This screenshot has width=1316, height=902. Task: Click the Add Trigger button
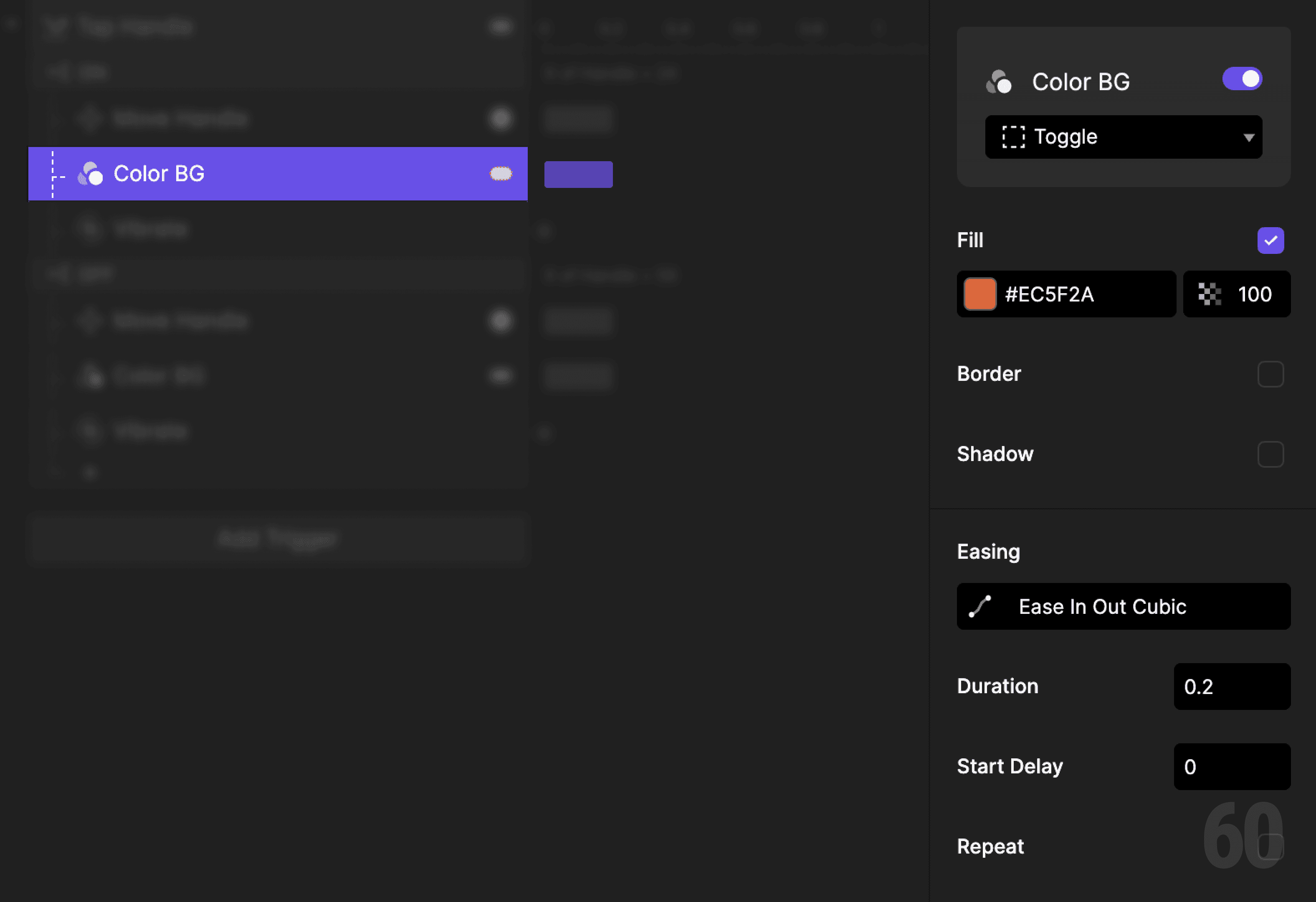click(277, 538)
